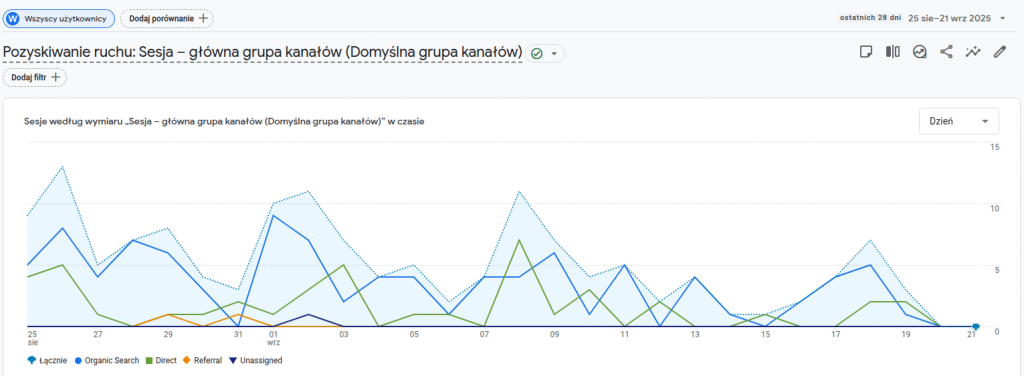Click the 25 sie axis date label
The height and width of the screenshot is (376, 1024).
pyautogui.click(x=33, y=337)
